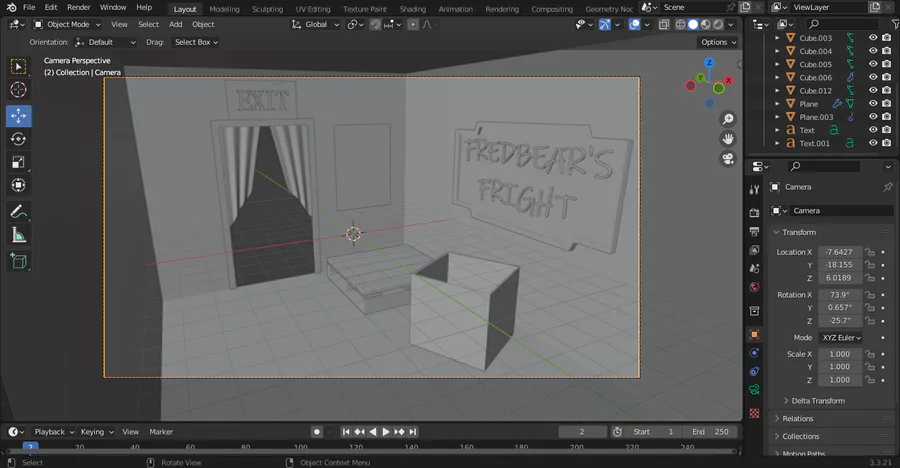Activate the 3D Cursor tool
900x468 pixels.
[x=18, y=90]
